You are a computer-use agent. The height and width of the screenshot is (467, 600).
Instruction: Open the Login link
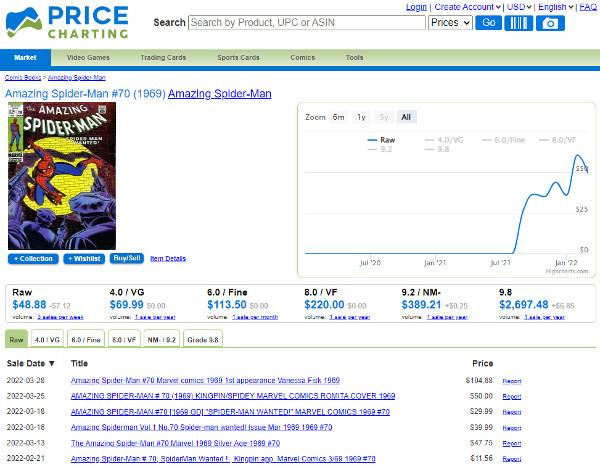click(416, 7)
